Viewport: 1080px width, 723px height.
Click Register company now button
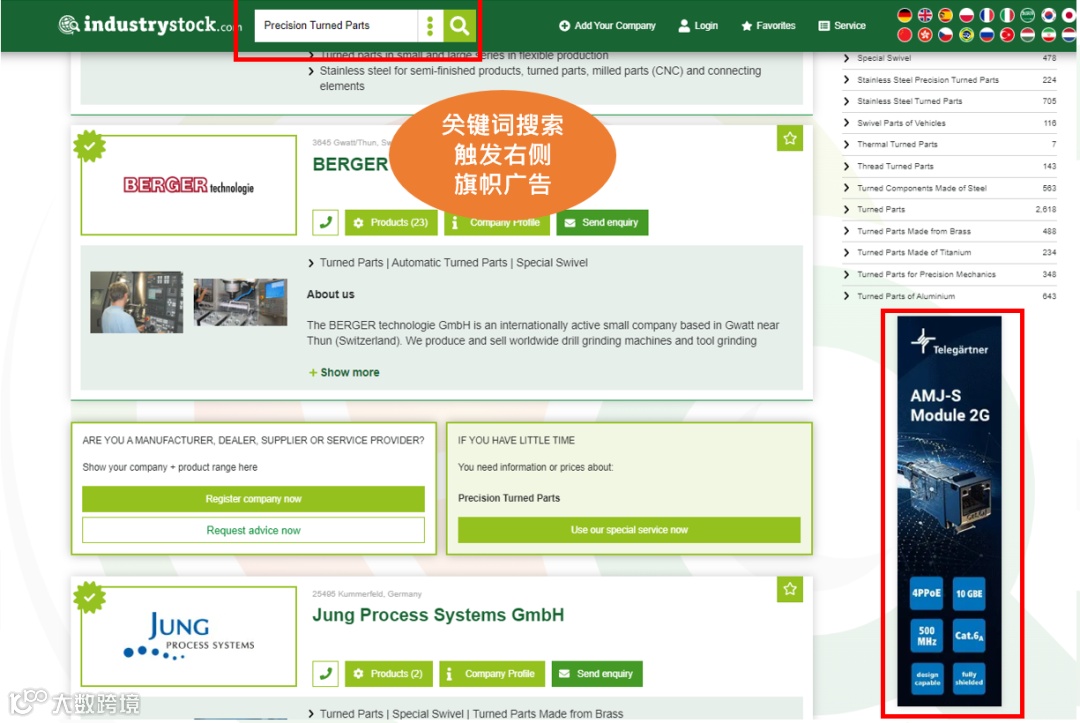coord(253,499)
